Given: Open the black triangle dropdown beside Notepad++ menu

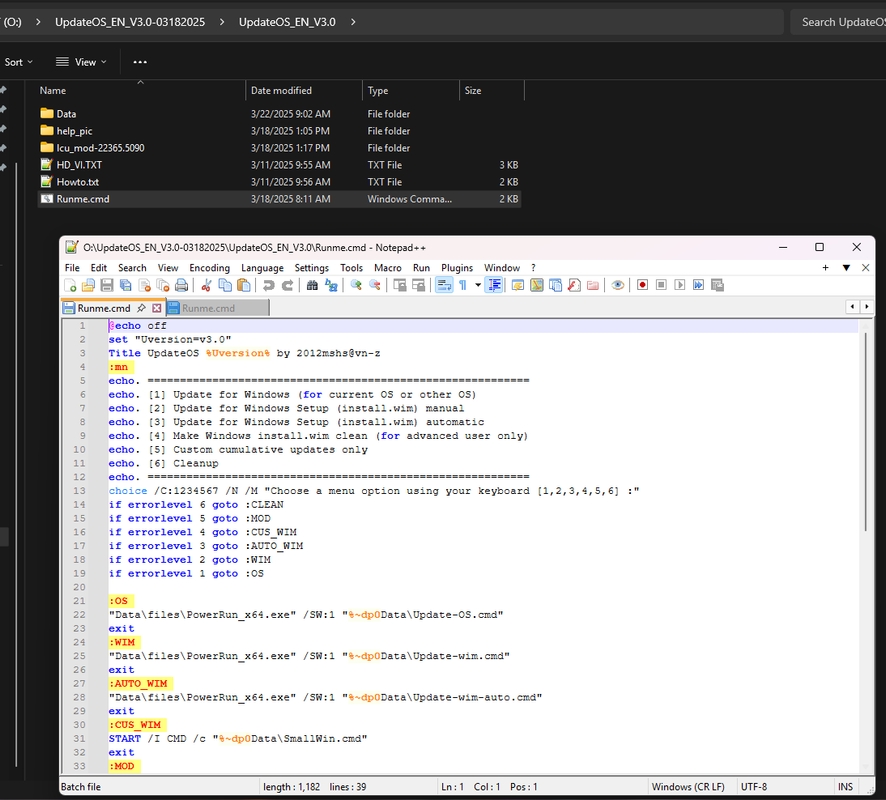Looking at the screenshot, I should click(x=846, y=268).
